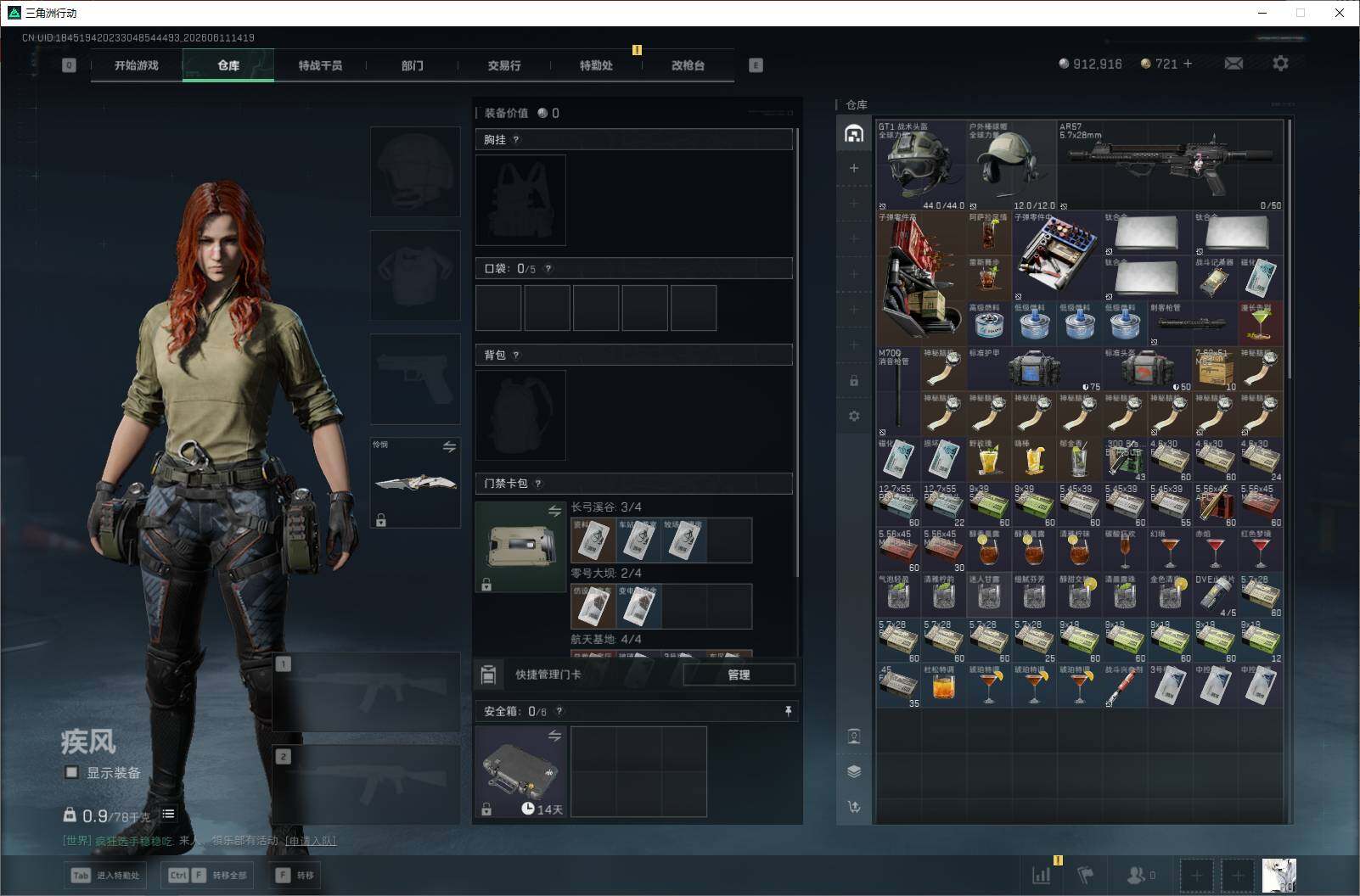Open the settings gear in top bar
This screenshot has width=1360, height=896.
tap(1280, 64)
